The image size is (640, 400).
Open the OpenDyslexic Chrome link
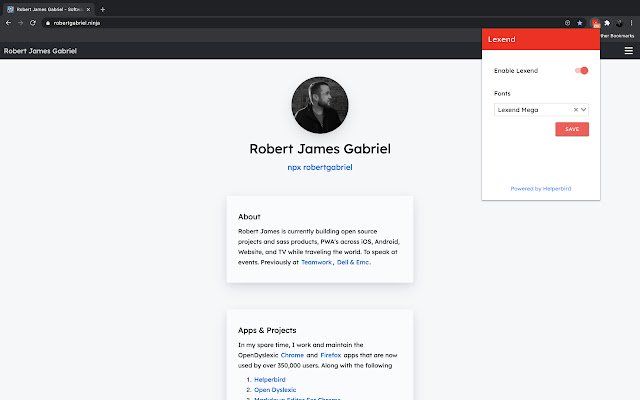pos(292,356)
